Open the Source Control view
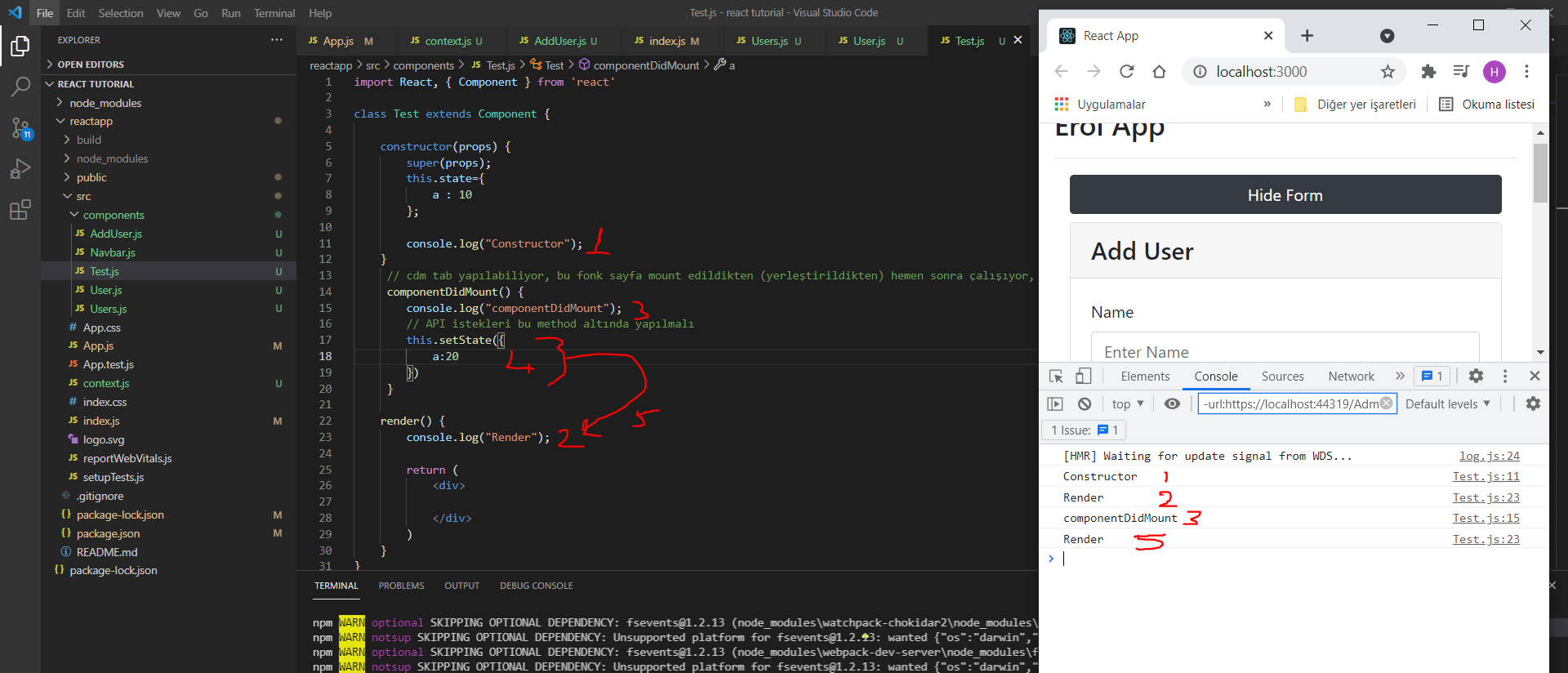This screenshot has width=1568, height=673. 20,127
